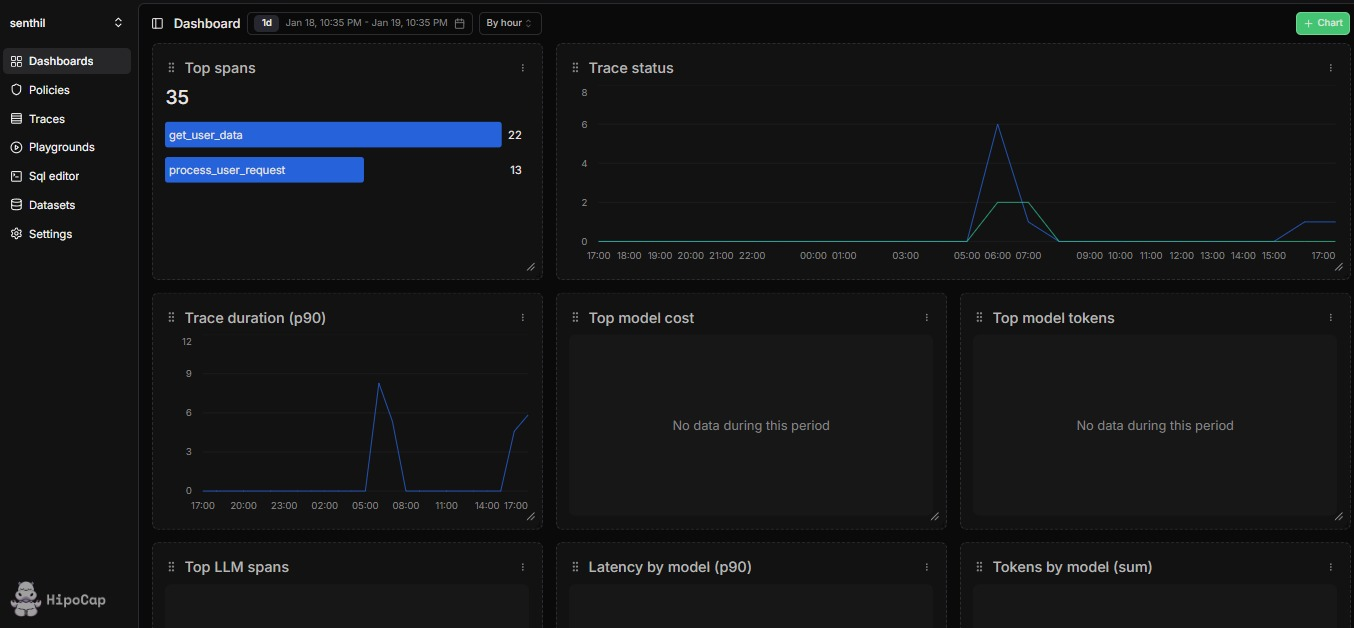Image resolution: width=1354 pixels, height=628 pixels.
Task: Click Trace duration card resize corner
Action: (531, 517)
